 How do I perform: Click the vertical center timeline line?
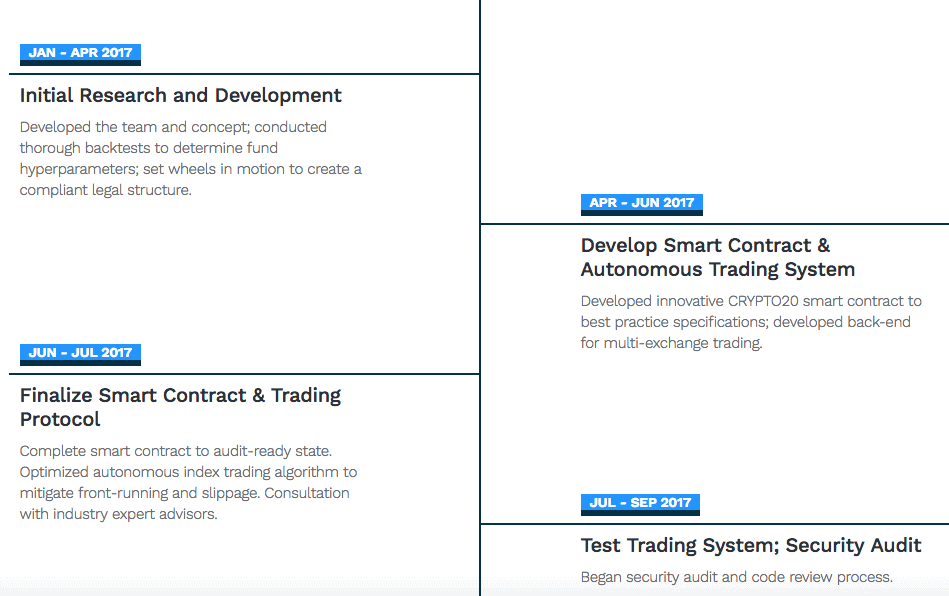480,298
